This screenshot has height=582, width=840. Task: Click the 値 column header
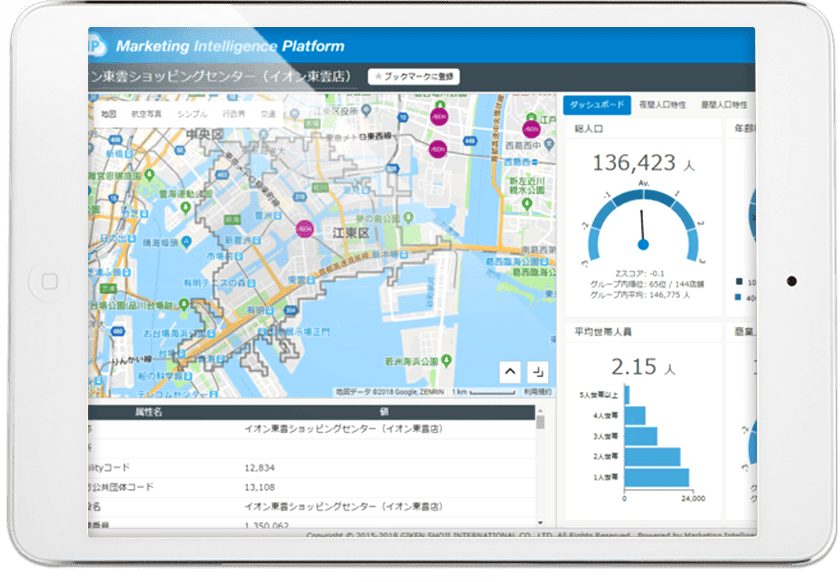coord(384,412)
